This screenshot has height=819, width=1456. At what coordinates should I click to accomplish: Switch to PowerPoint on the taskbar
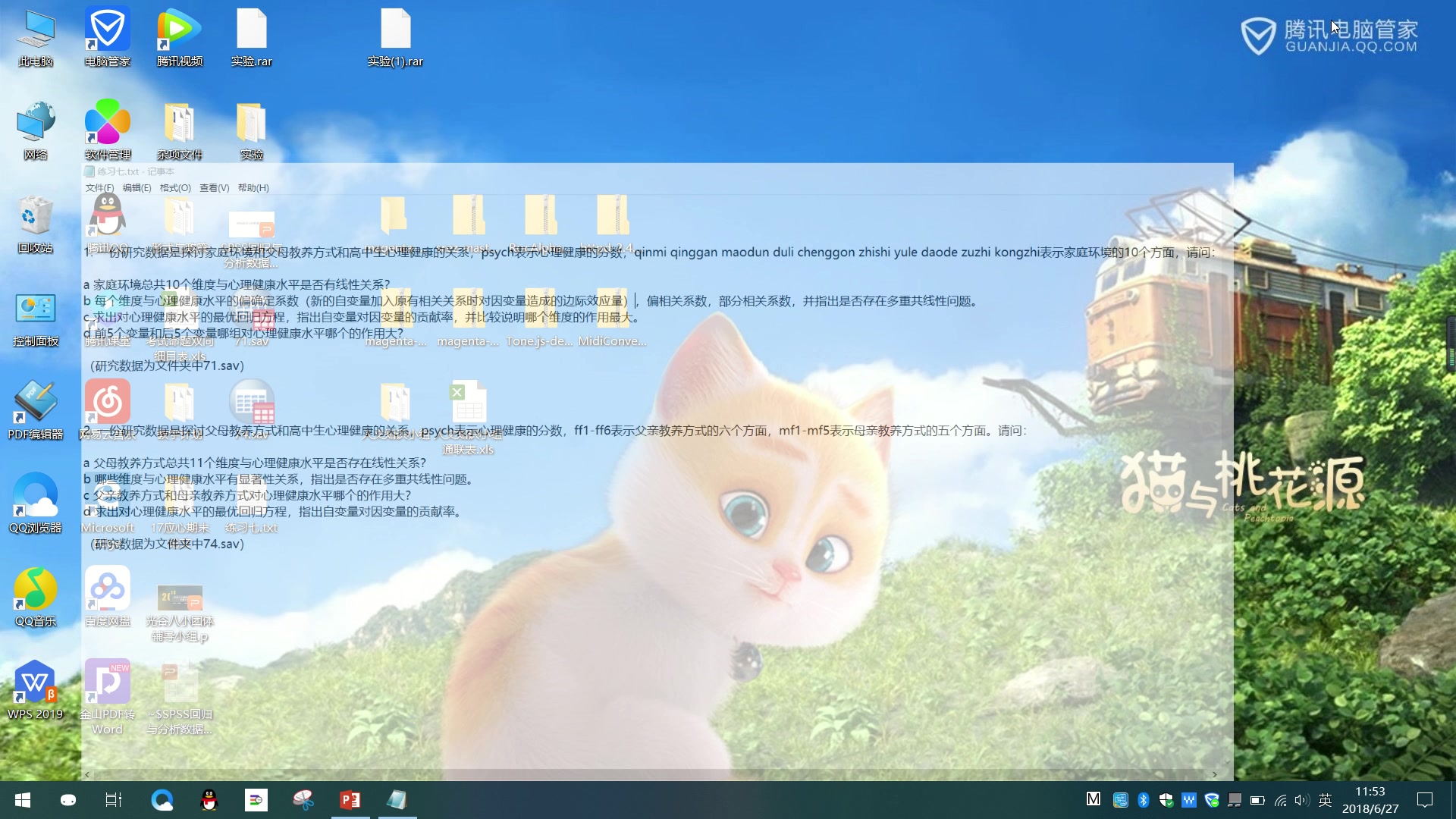click(350, 800)
